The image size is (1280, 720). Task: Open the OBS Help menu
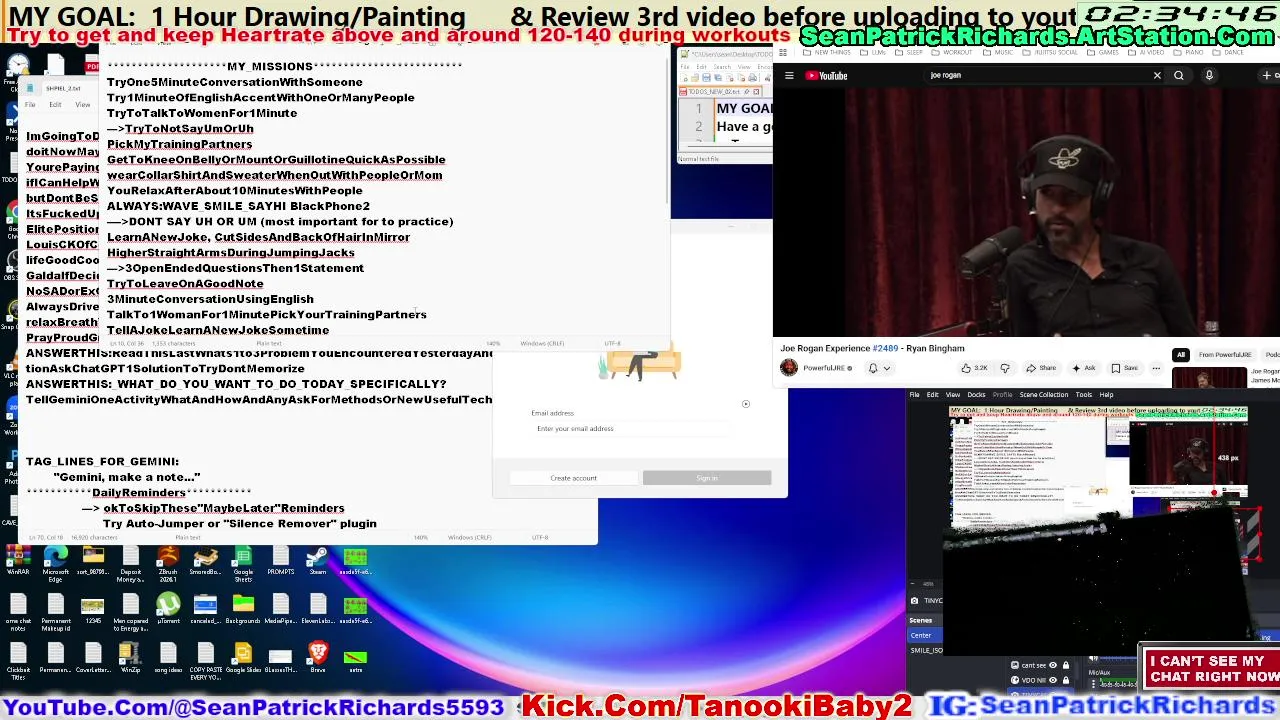coord(1106,394)
